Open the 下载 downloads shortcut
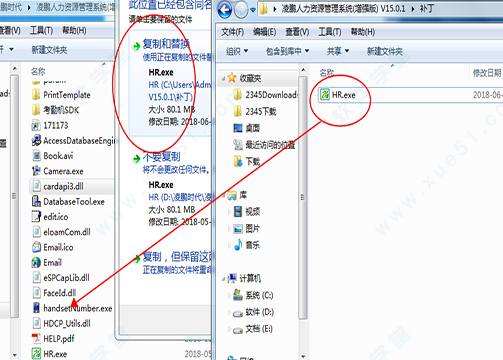The image size is (503, 360). click(247, 162)
